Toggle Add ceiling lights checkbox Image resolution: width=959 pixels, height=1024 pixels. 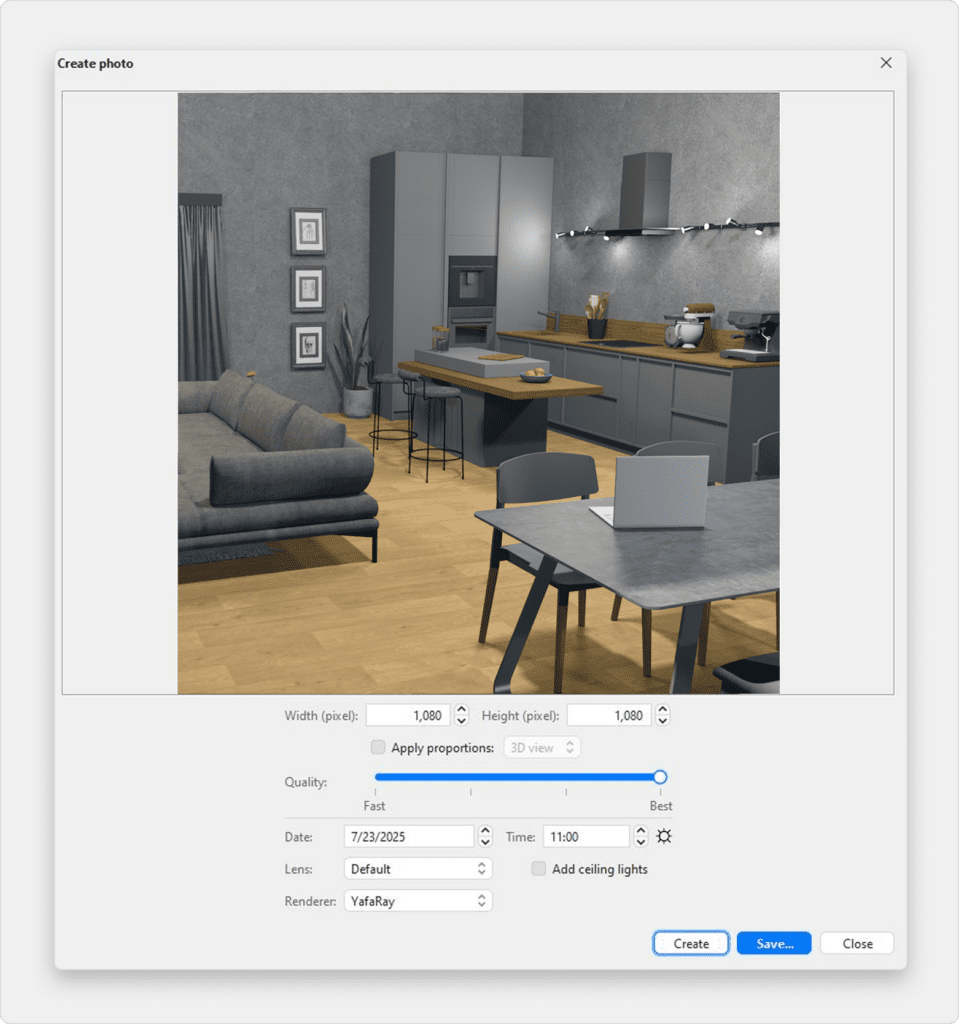[539, 869]
